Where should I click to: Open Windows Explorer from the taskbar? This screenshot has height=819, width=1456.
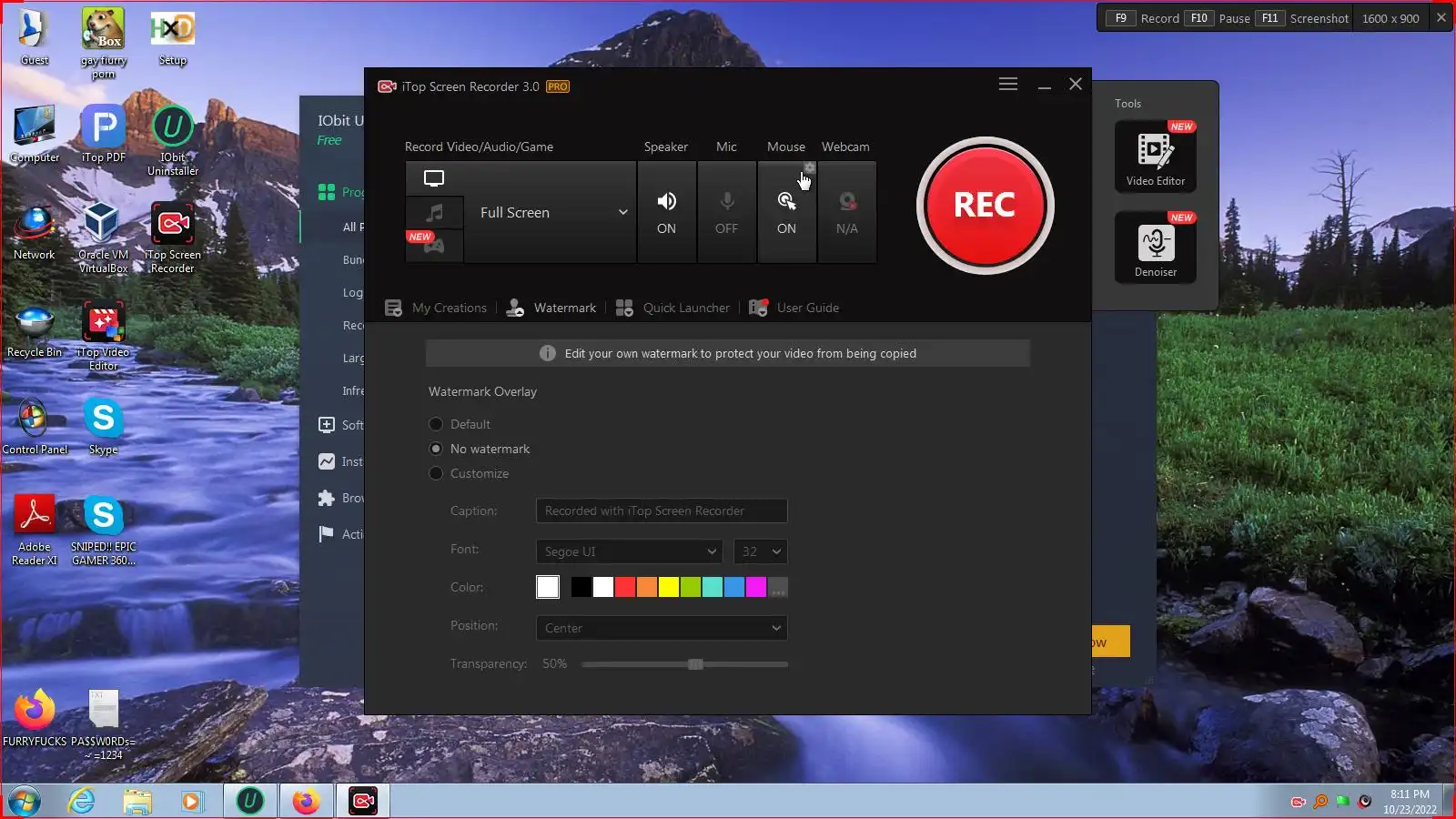[136, 801]
